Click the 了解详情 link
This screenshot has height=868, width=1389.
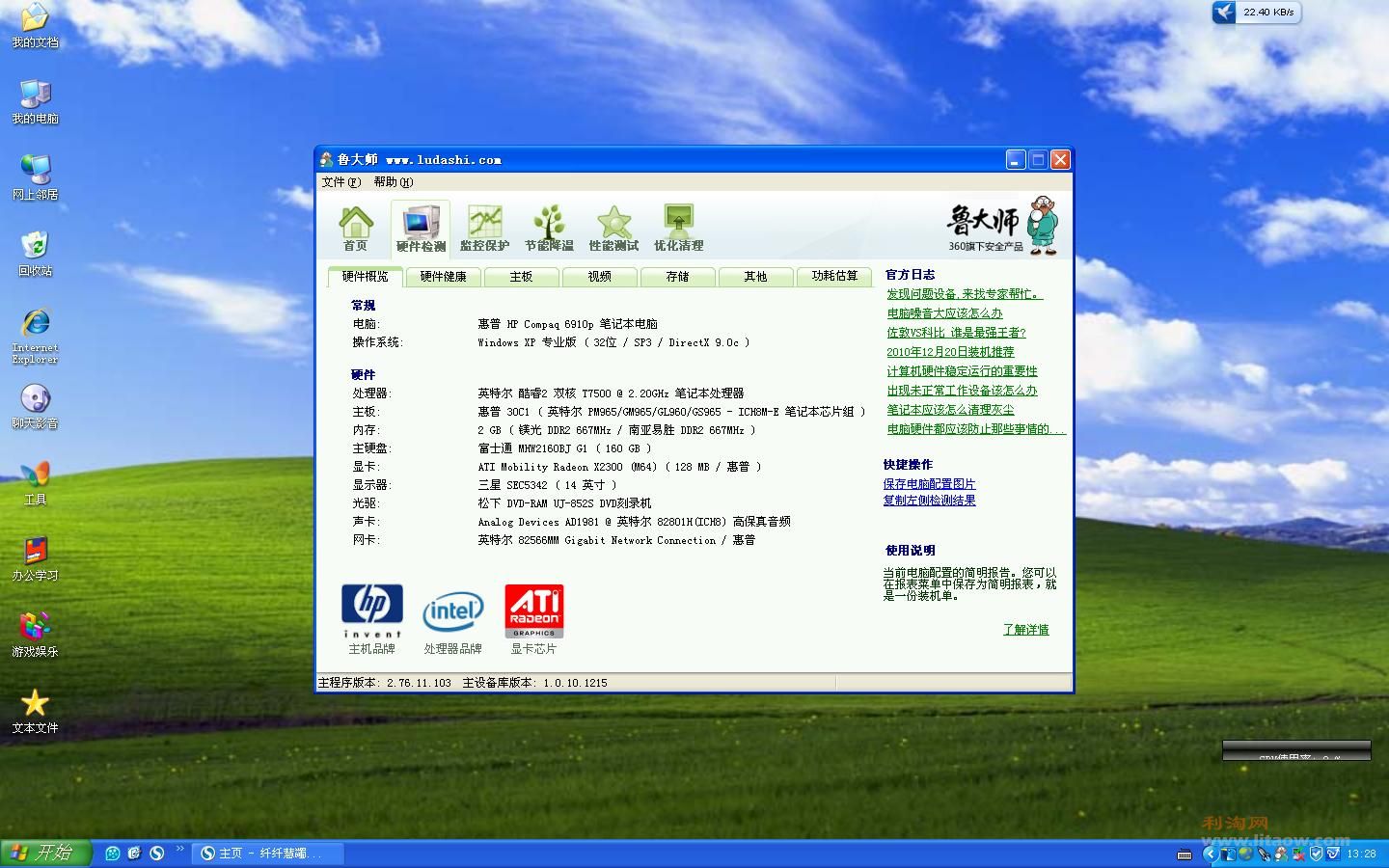tap(1025, 630)
